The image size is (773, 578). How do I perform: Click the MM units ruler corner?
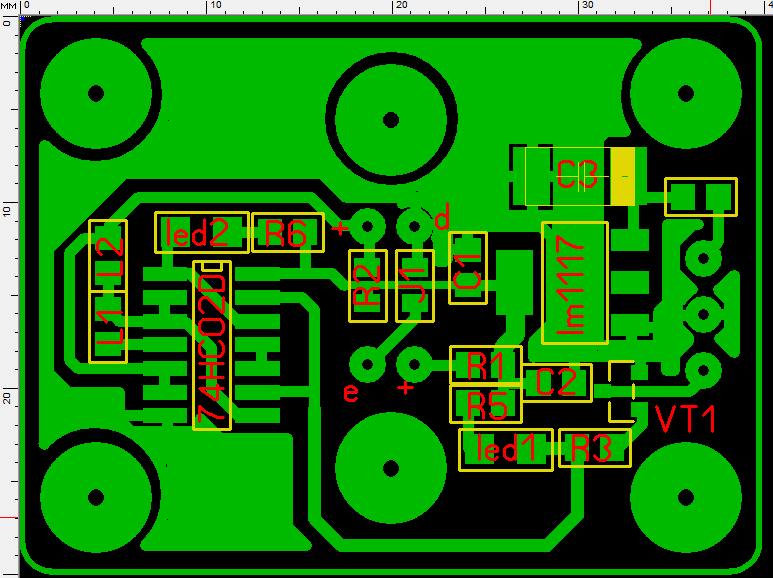[x=9, y=7]
